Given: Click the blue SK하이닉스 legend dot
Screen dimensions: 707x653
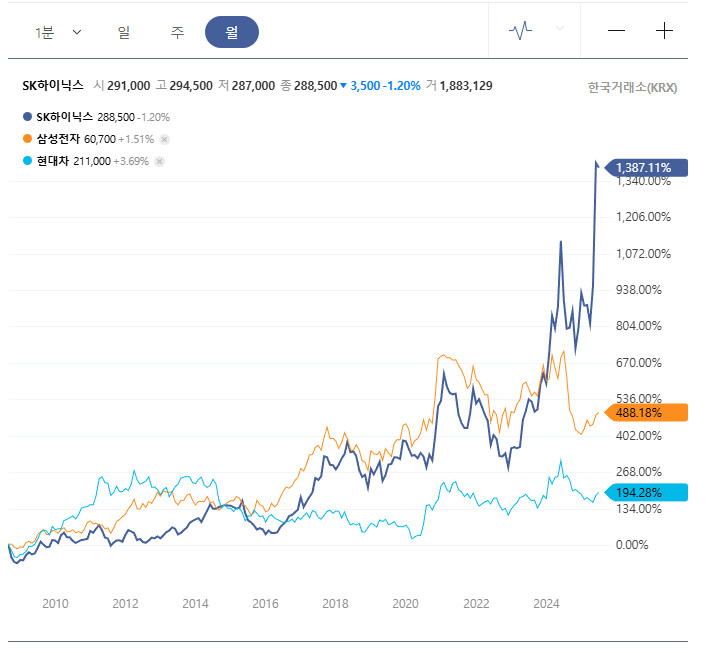Looking at the screenshot, I should [26, 117].
